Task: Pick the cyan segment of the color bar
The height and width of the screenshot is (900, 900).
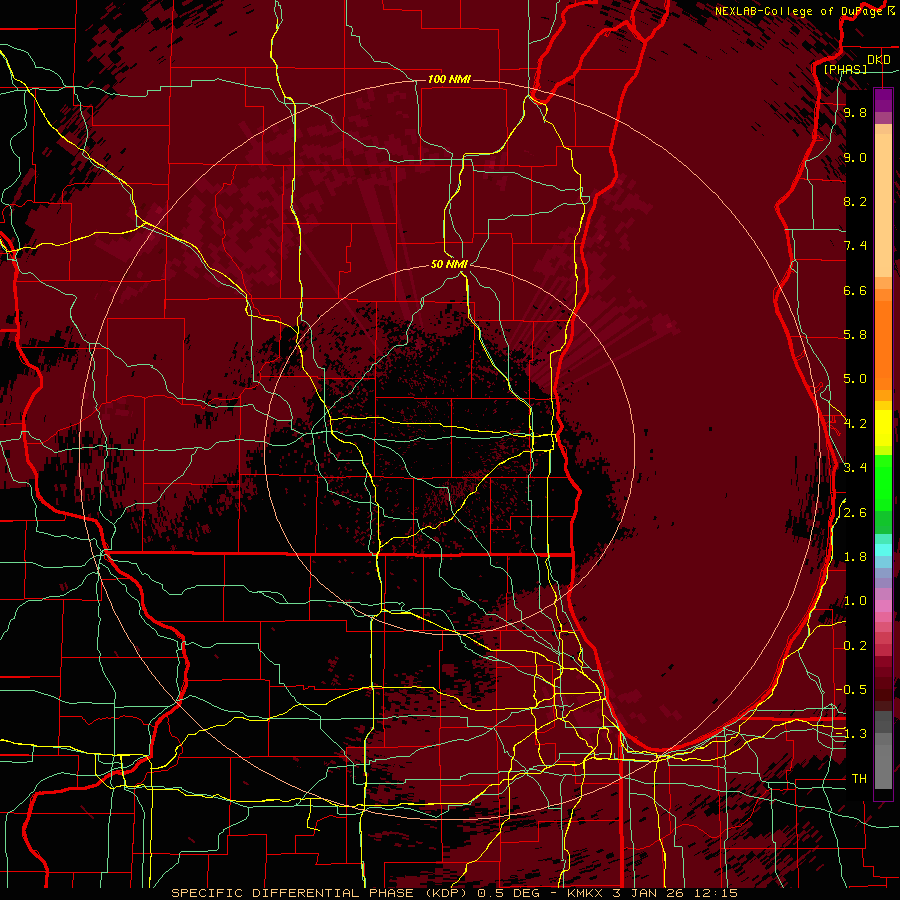Action: 883,550
